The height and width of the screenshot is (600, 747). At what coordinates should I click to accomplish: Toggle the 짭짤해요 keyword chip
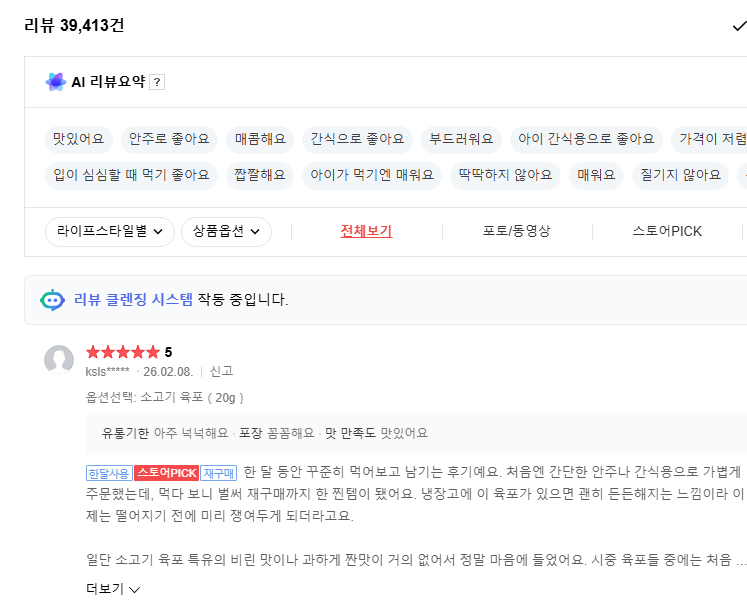click(x=260, y=175)
